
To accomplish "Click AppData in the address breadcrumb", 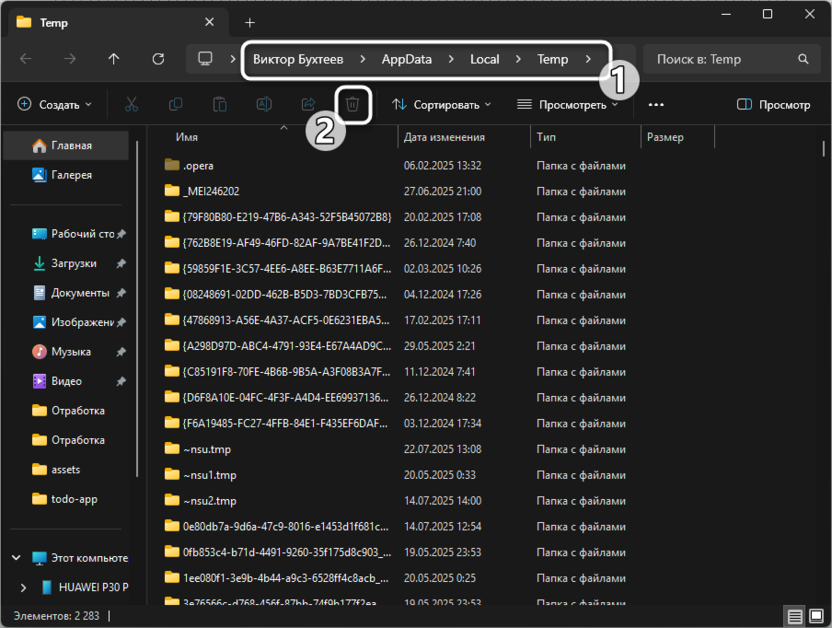I will point(406,59).
